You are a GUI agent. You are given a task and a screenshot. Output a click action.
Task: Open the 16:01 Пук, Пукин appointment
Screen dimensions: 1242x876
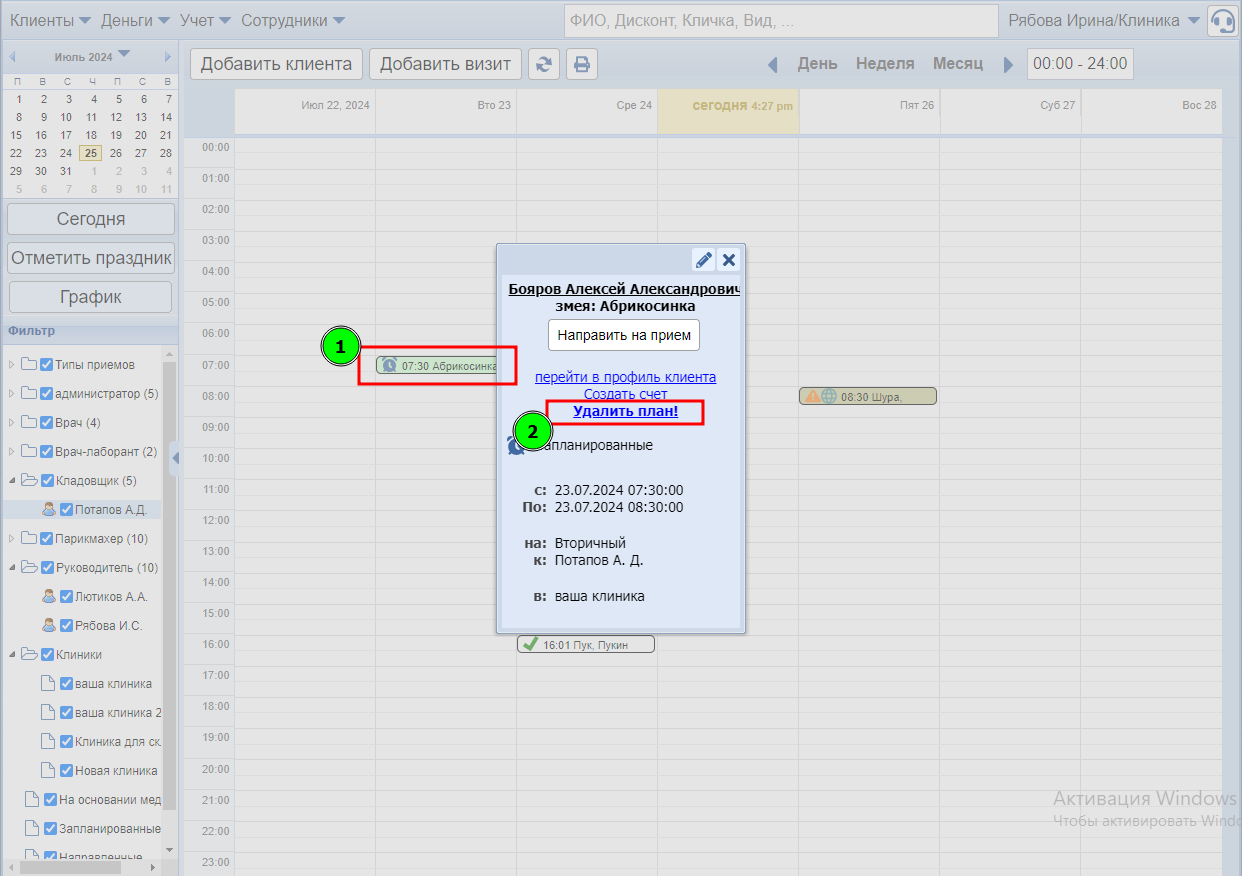coord(586,645)
